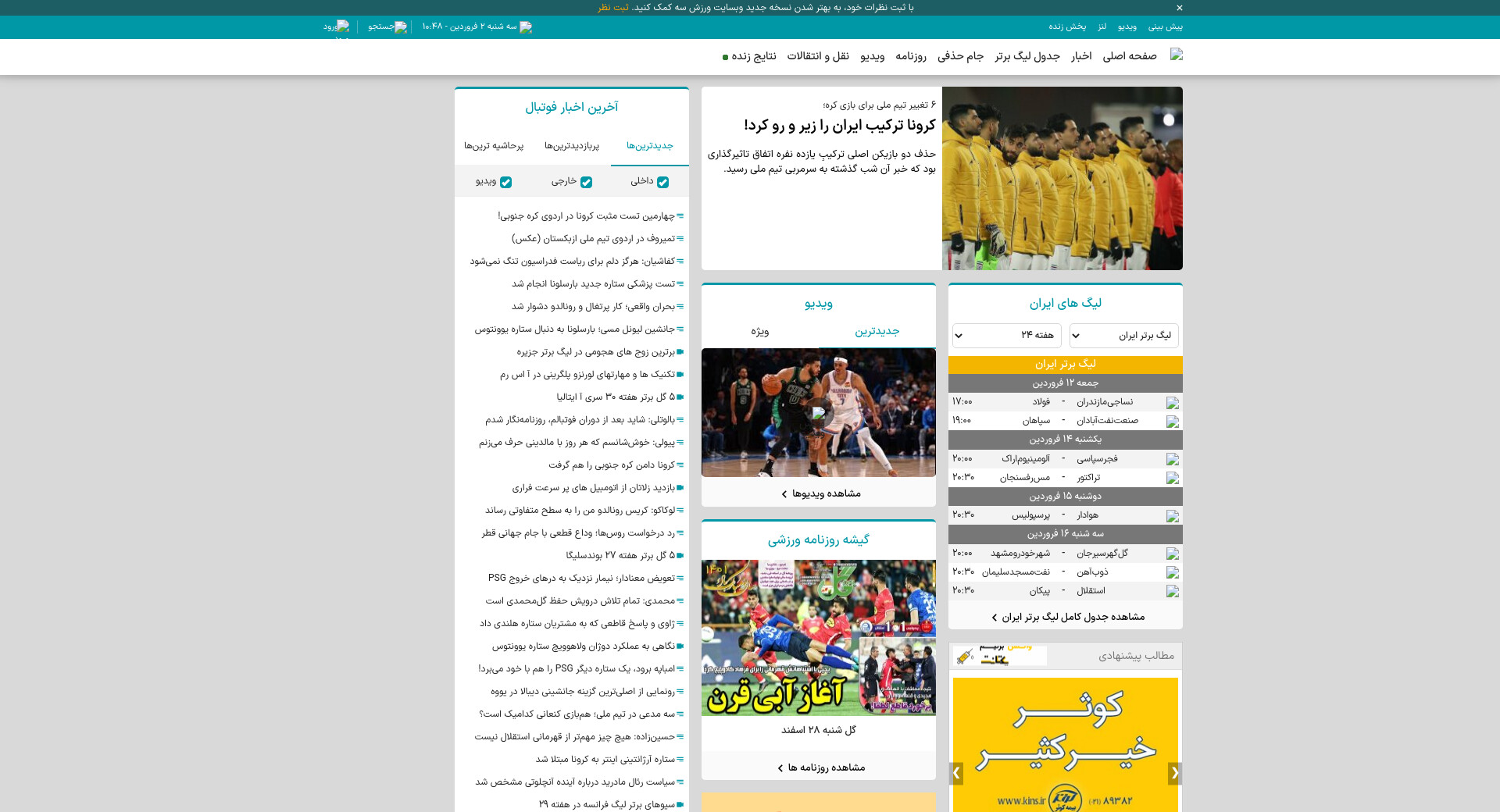Viewport: 1500px width, 812px height.
Task: Close the top feedback banner
Action: coord(1180,8)
